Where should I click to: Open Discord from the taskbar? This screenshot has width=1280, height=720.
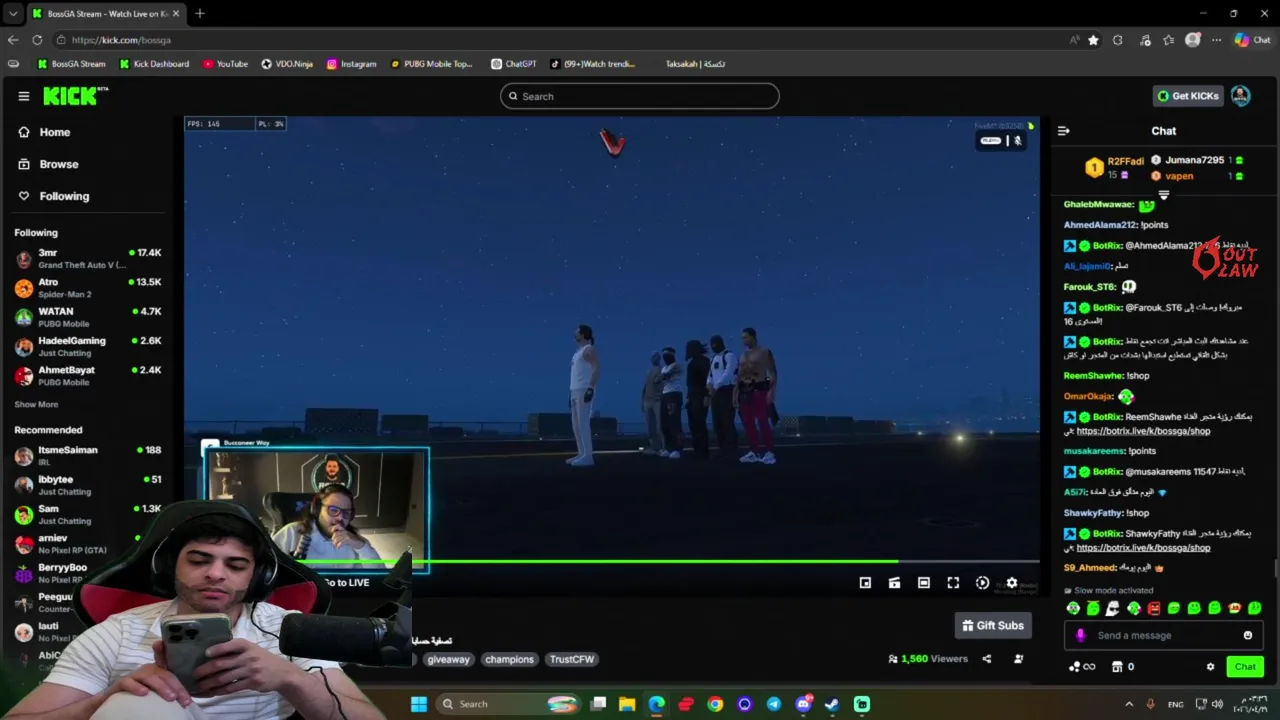coord(803,704)
